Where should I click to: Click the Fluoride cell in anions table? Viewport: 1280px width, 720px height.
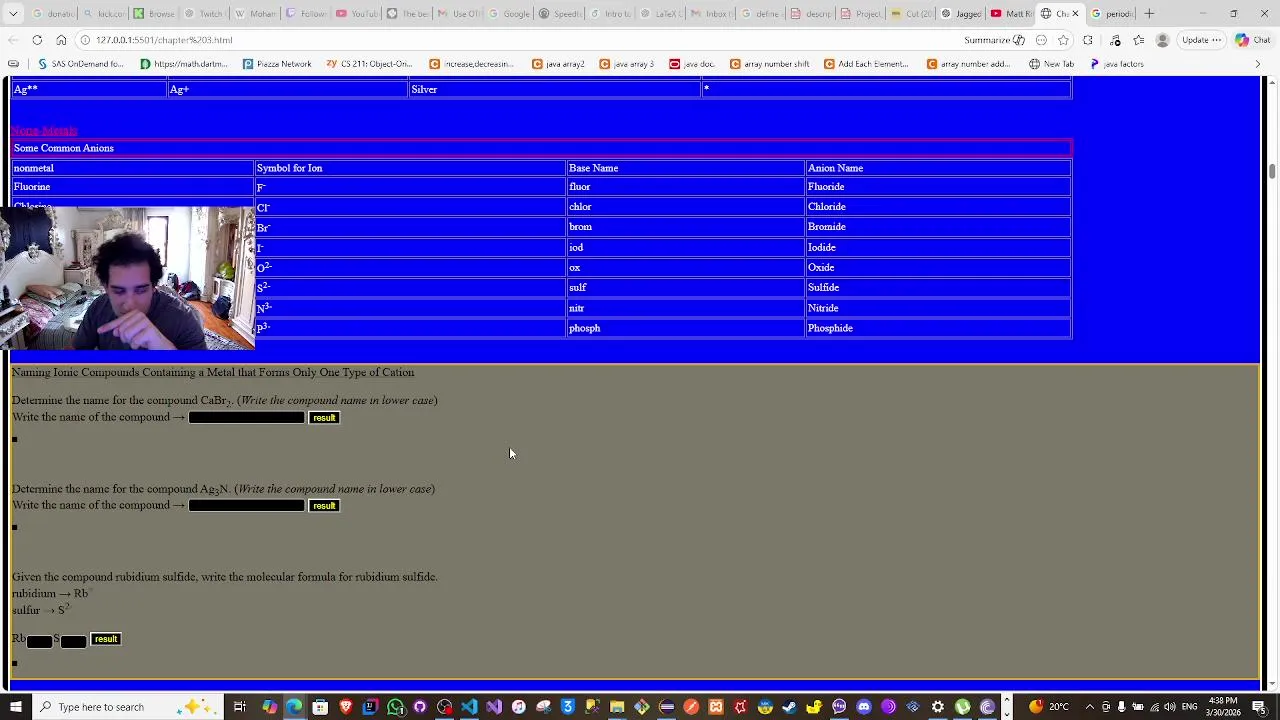[x=938, y=187]
